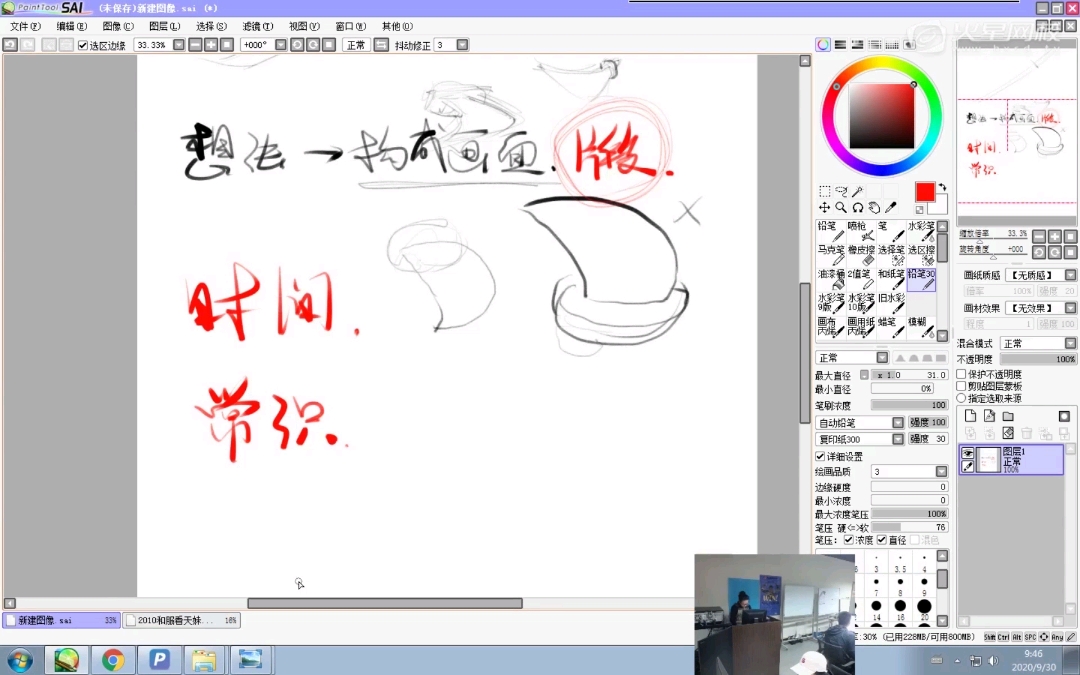
Task: Adjust the layer 不透明度 opacity slider
Action: pos(1038,359)
